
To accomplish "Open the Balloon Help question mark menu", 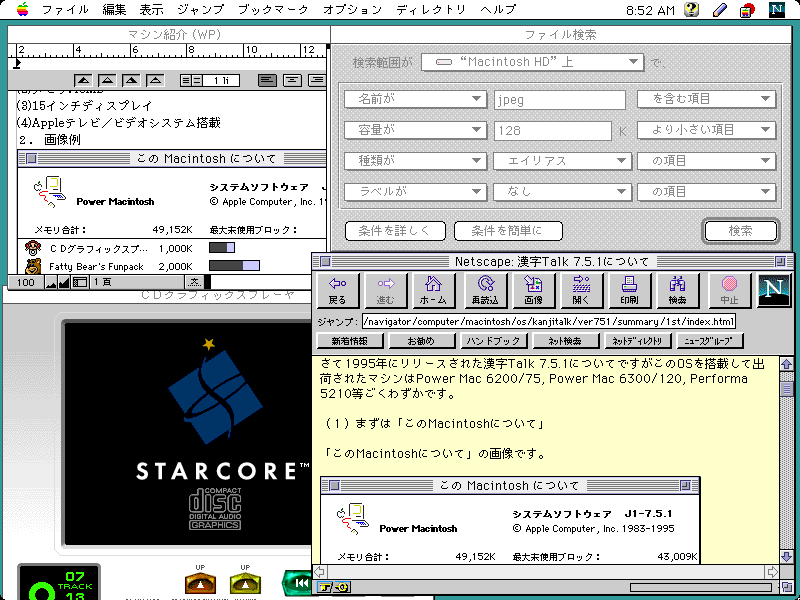I will (691, 9).
